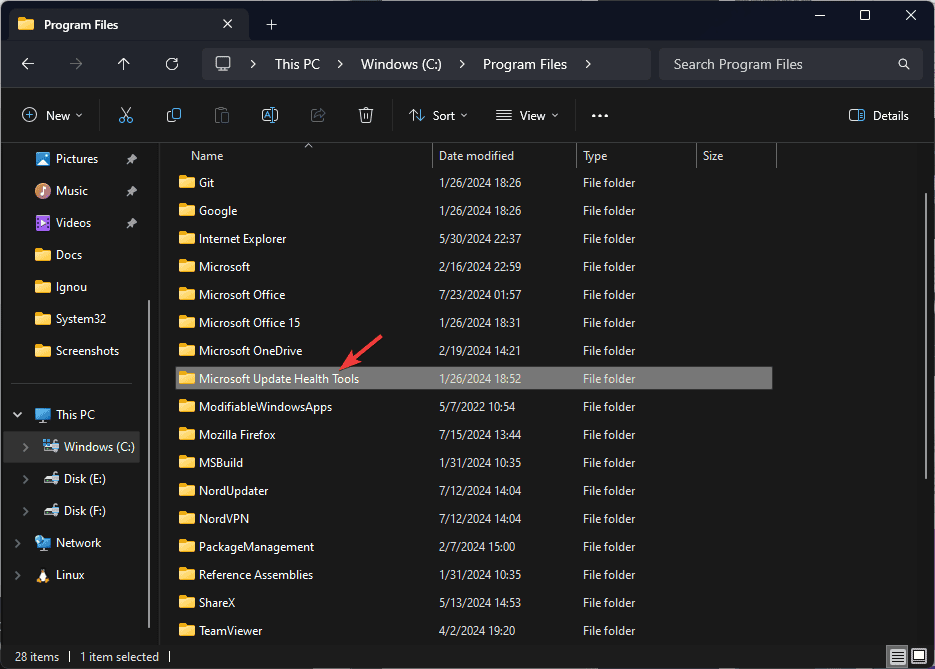Open the Sort dropdown menu

pyautogui.click(x=438, y=116)
